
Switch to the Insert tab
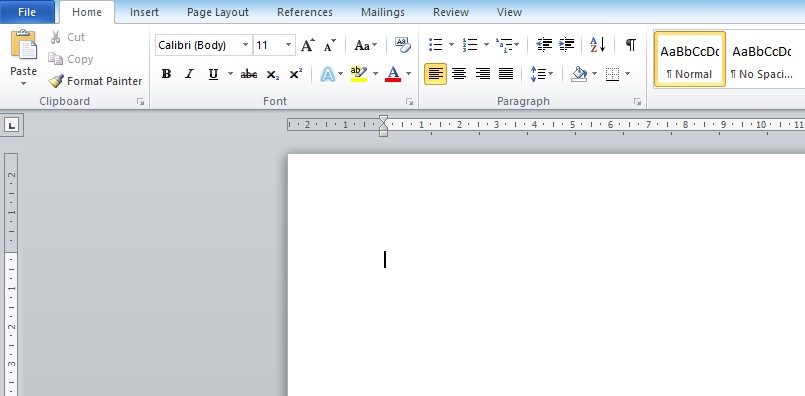pos(144,12)
